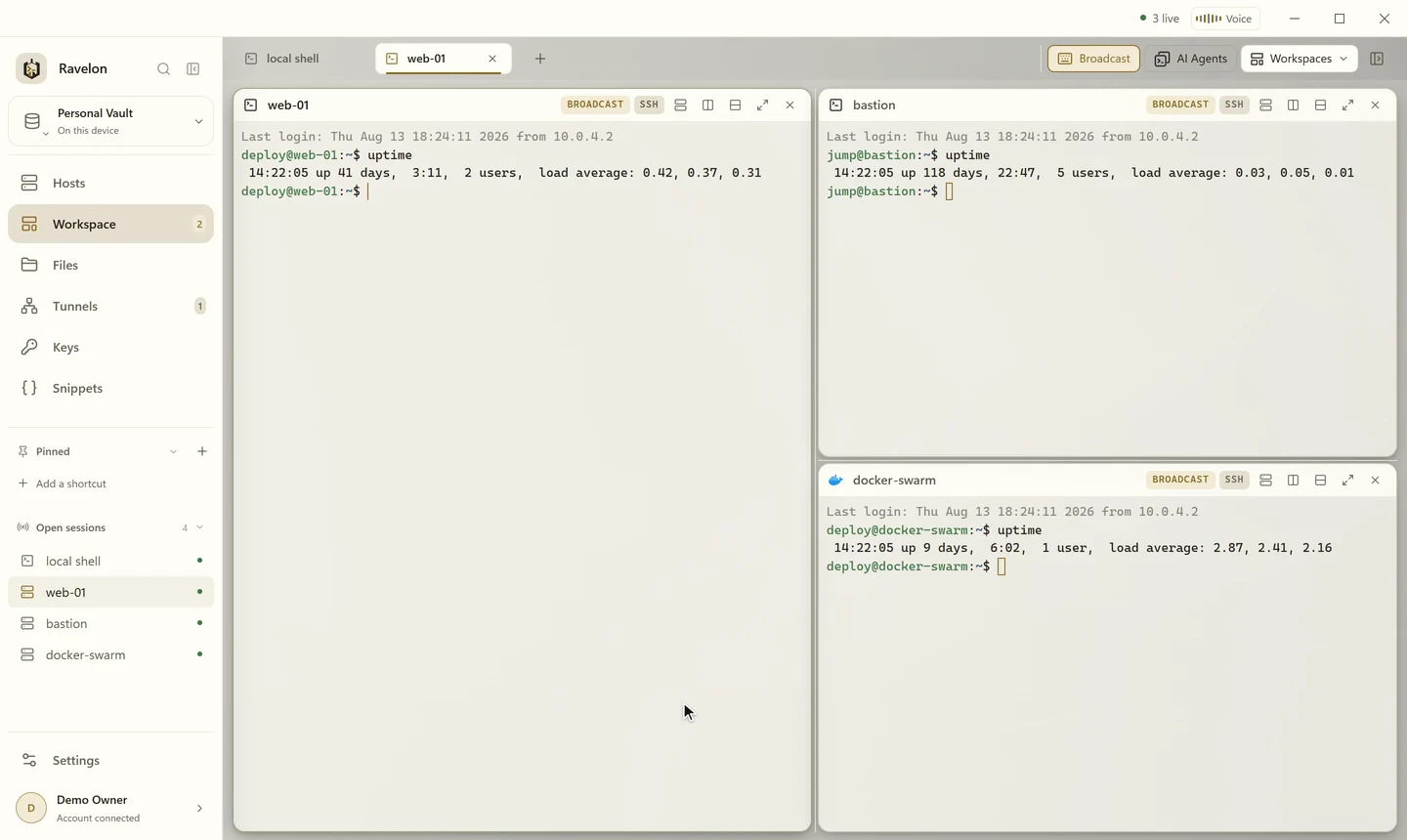
Task: Toggle BROADCAST badge on bastion pane
Action: pyautogui.click(x=1180, y=105)
